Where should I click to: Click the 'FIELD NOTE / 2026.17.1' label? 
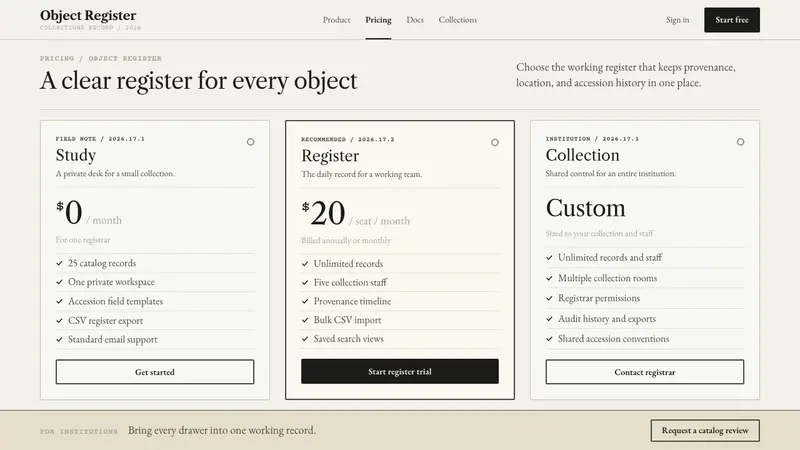tap(100, 139)
